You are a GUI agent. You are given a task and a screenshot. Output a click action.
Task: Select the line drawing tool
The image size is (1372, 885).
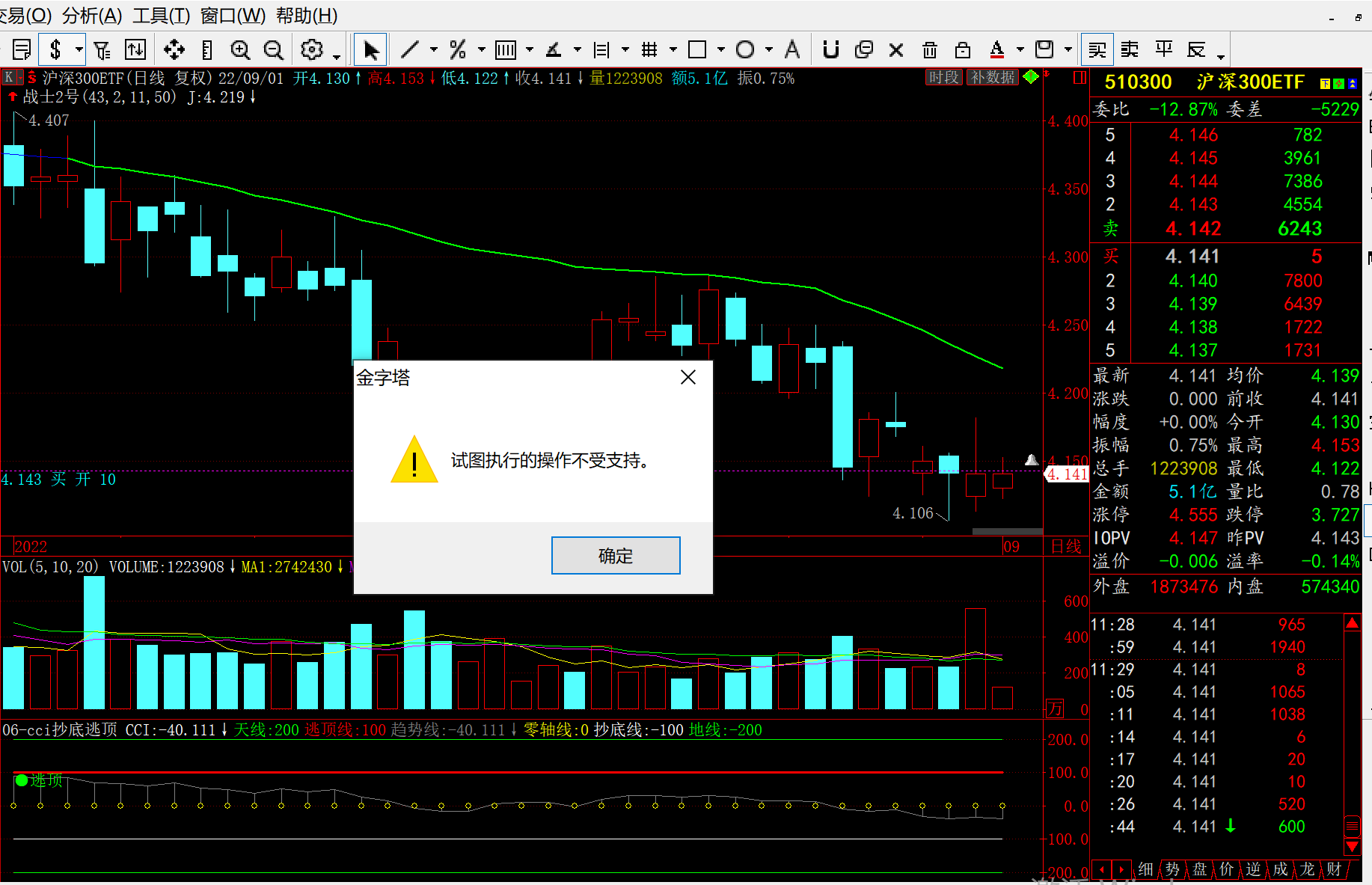[x=410, y=50]
